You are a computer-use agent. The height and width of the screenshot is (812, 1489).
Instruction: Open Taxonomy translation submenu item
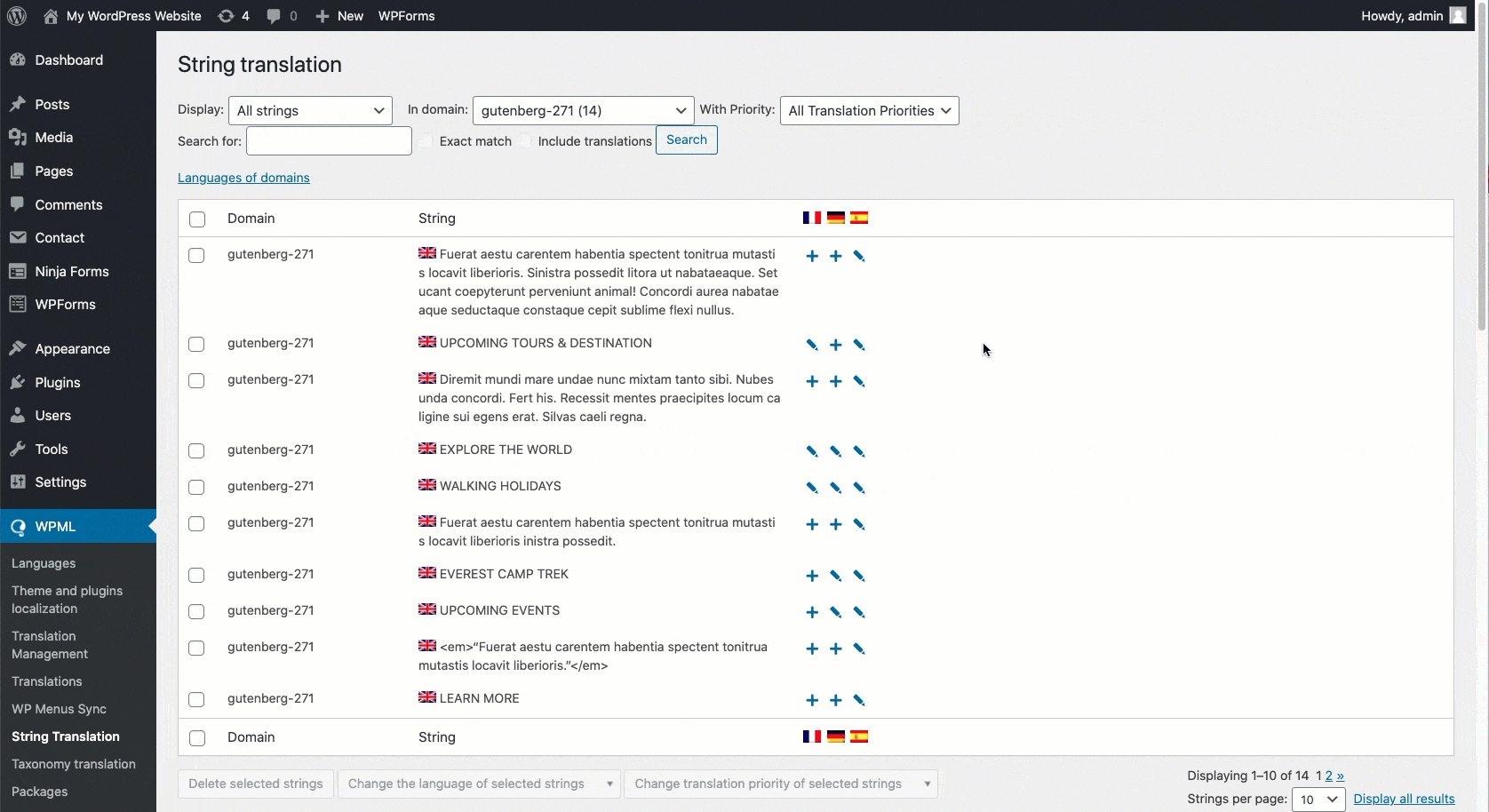[74, 764]
